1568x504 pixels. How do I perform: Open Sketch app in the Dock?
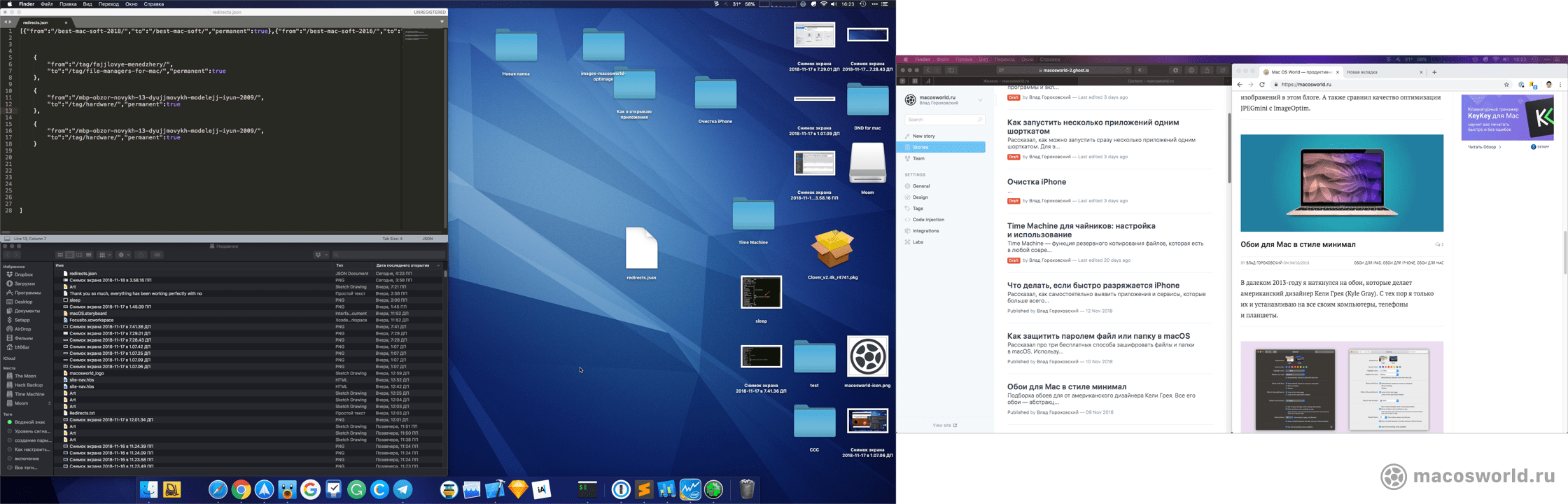click(x=518, y=490)
